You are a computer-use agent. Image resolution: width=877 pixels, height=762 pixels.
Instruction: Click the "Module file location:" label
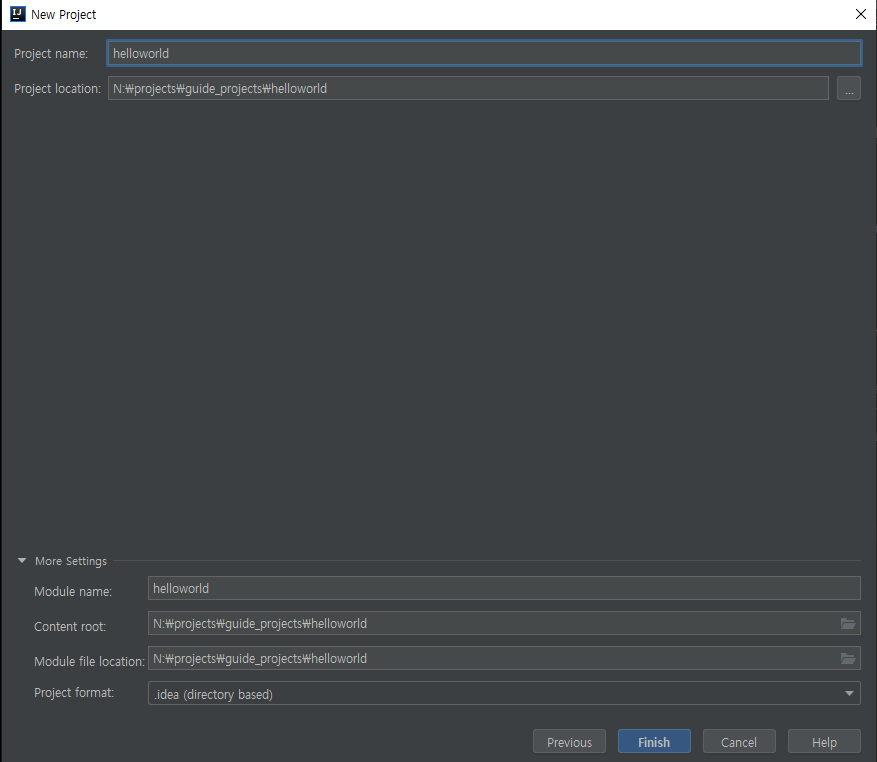(89, 661)
